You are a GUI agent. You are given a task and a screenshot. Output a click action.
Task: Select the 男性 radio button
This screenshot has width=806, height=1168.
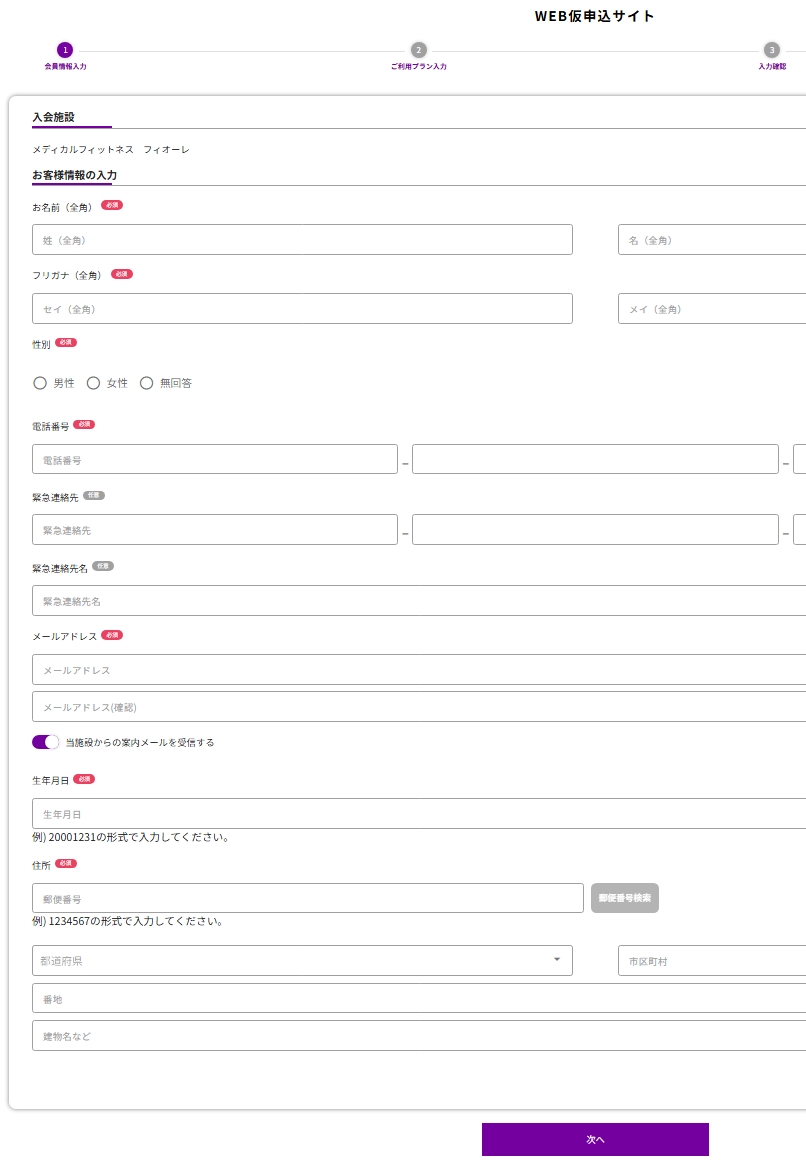(41, 383)
